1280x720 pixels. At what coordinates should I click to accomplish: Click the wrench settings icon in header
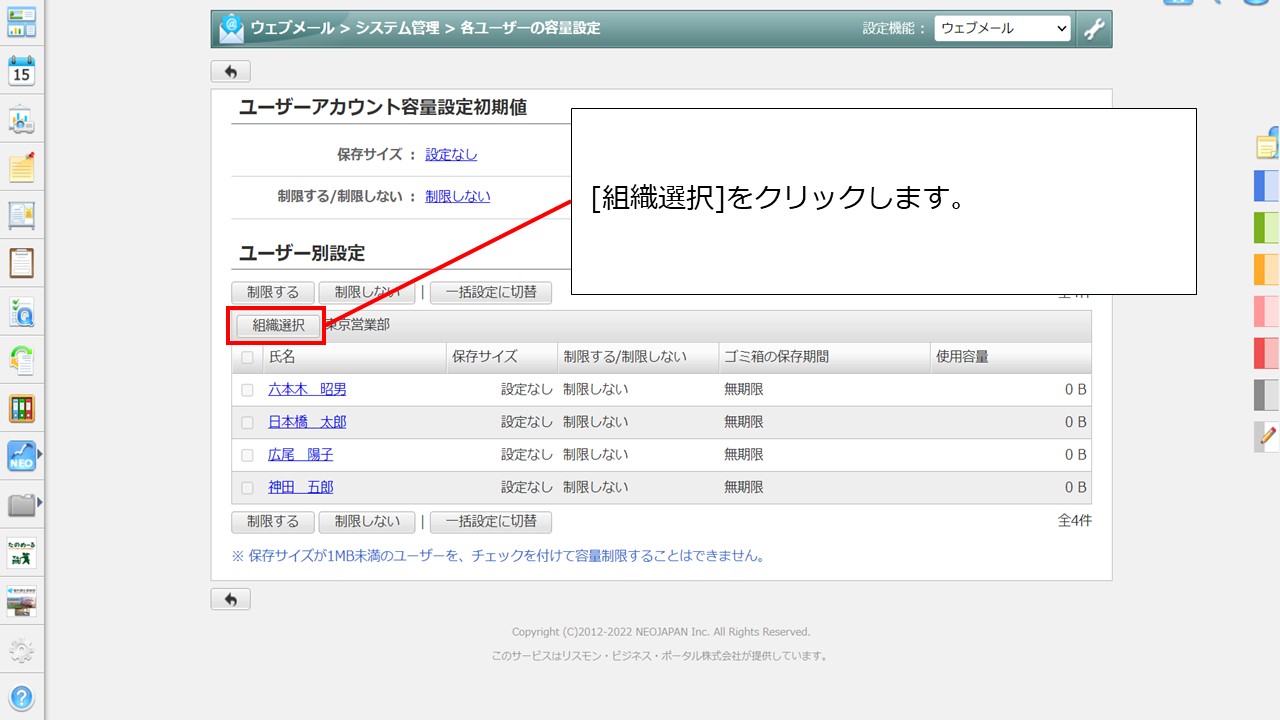pos(1094,29)
